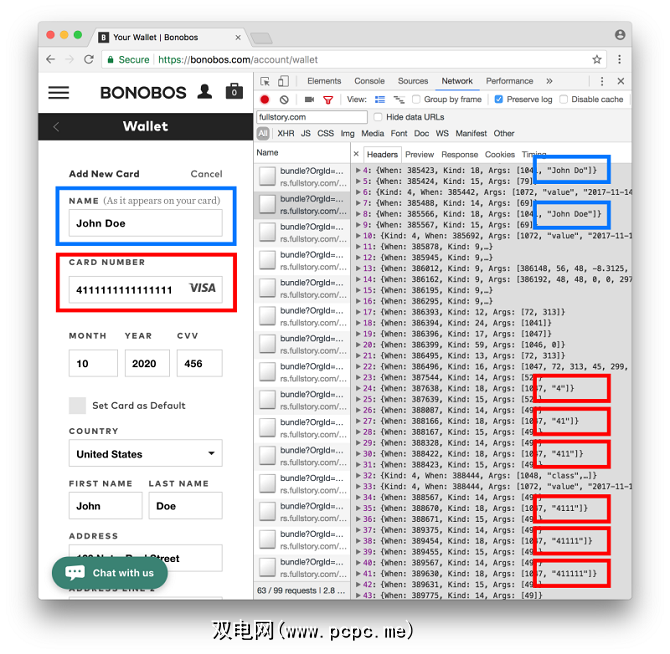Show more DevTools tabs chevron

point(549,81)
